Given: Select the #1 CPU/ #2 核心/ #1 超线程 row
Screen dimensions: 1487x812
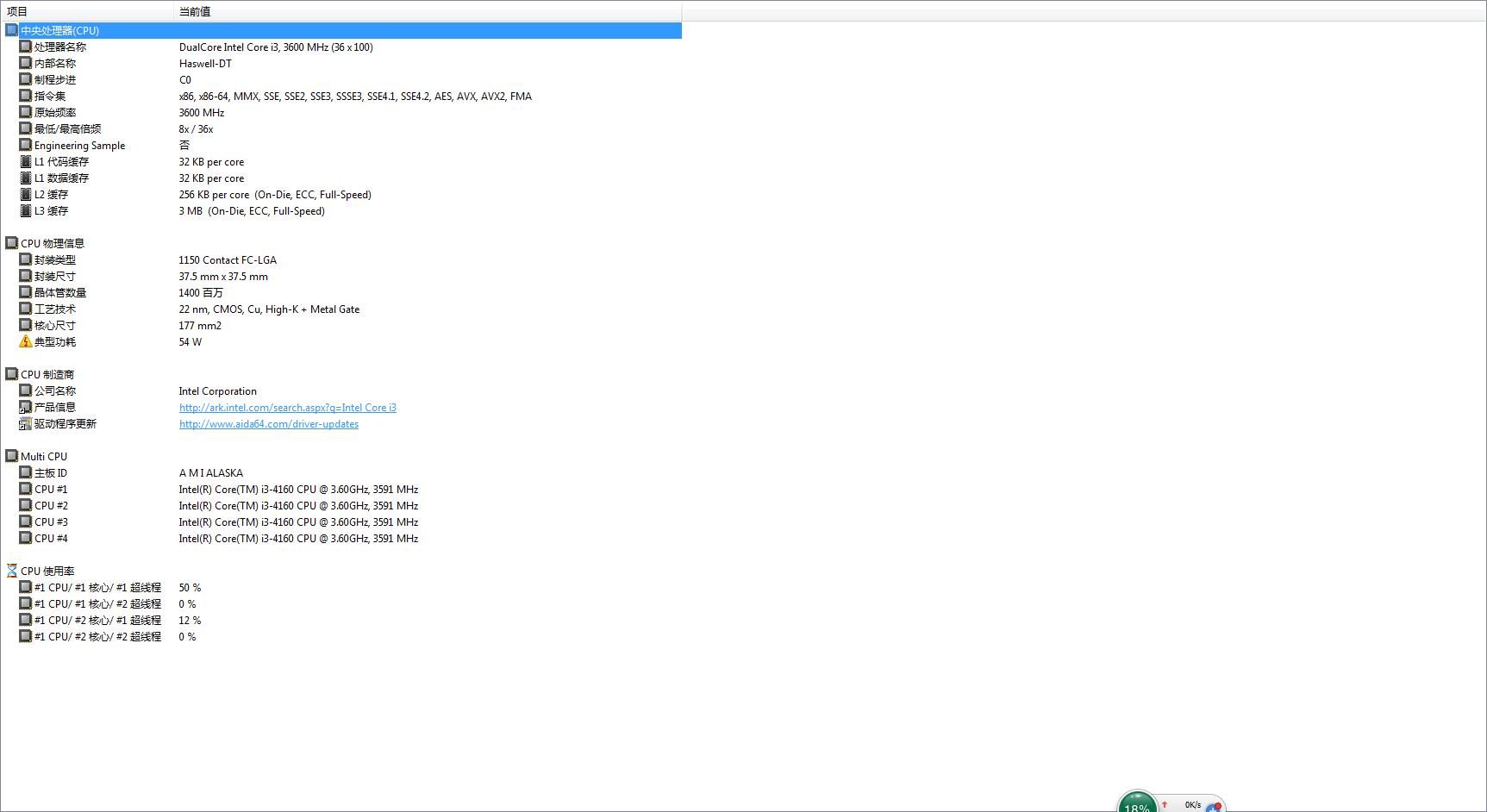Looking at the screenshot, I should (342, 620).
